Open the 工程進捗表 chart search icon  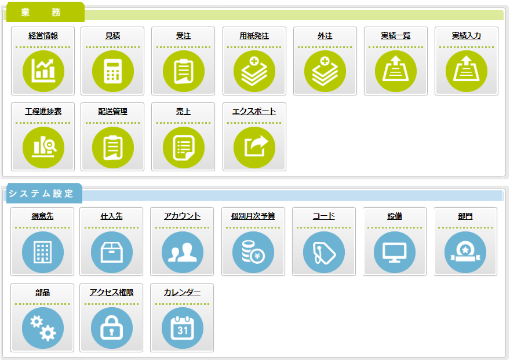[x=43, y=147]
